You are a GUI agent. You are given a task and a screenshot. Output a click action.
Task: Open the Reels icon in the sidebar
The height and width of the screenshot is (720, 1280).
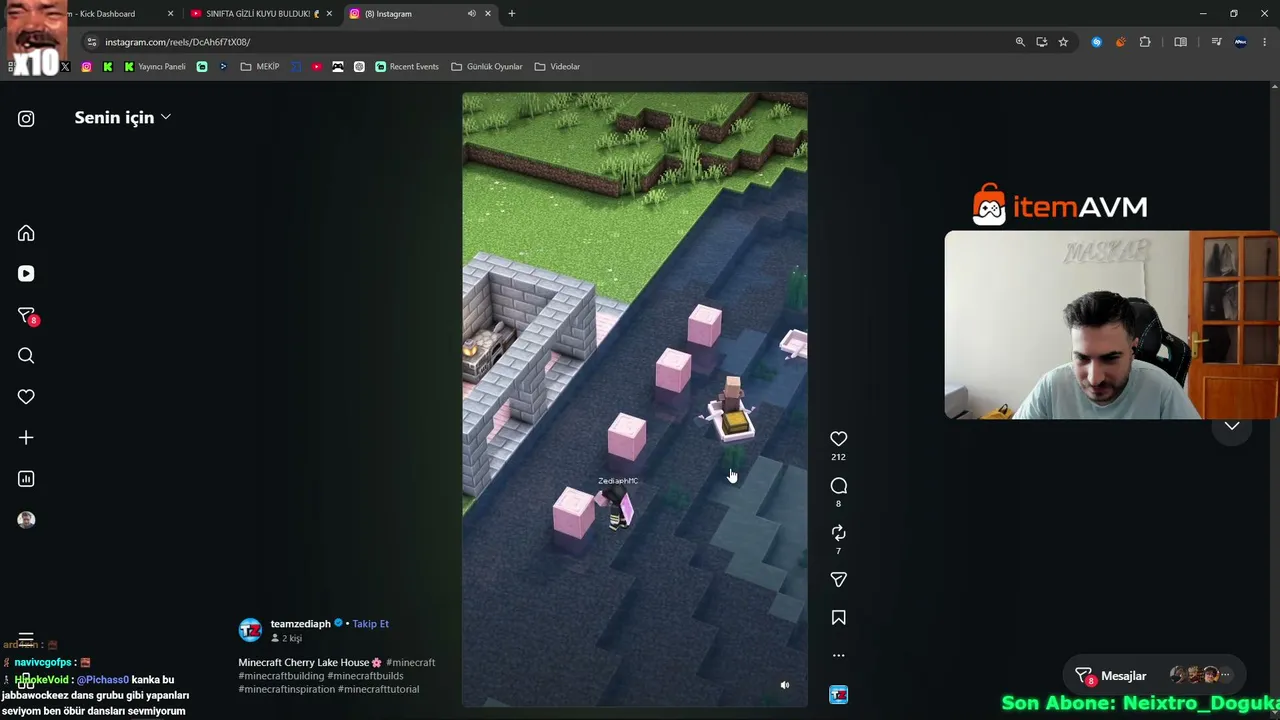26,274
